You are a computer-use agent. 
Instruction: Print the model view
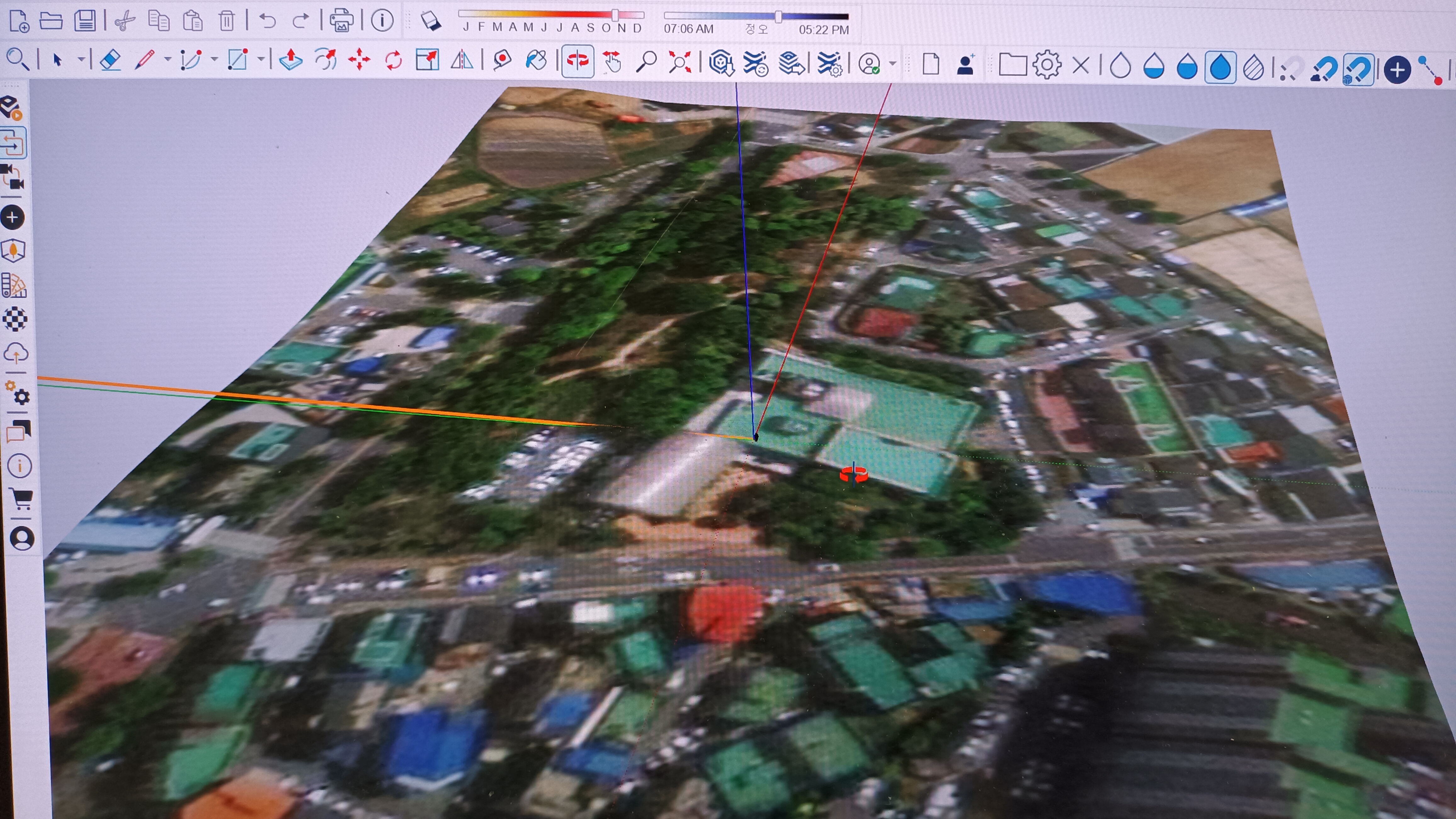tap(342, 20)
